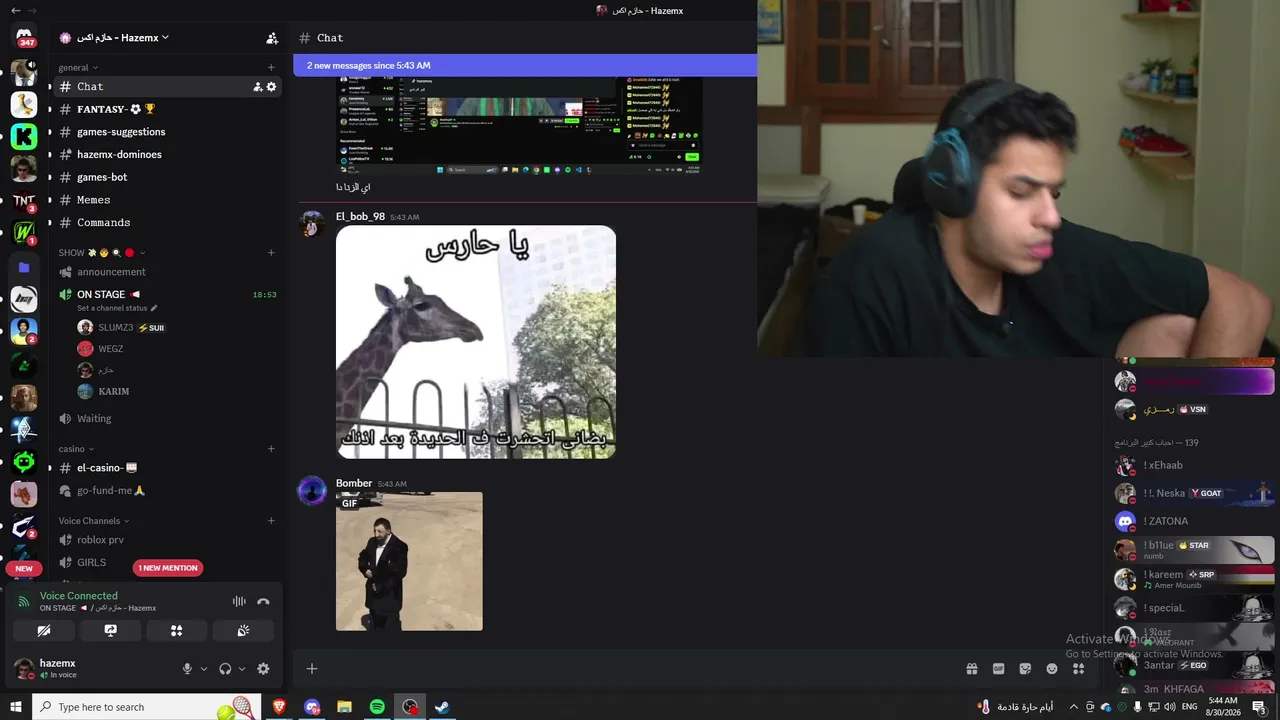1280x720 pixels.
Task: Share your screen in voice panel
Action: click(110, 631)
